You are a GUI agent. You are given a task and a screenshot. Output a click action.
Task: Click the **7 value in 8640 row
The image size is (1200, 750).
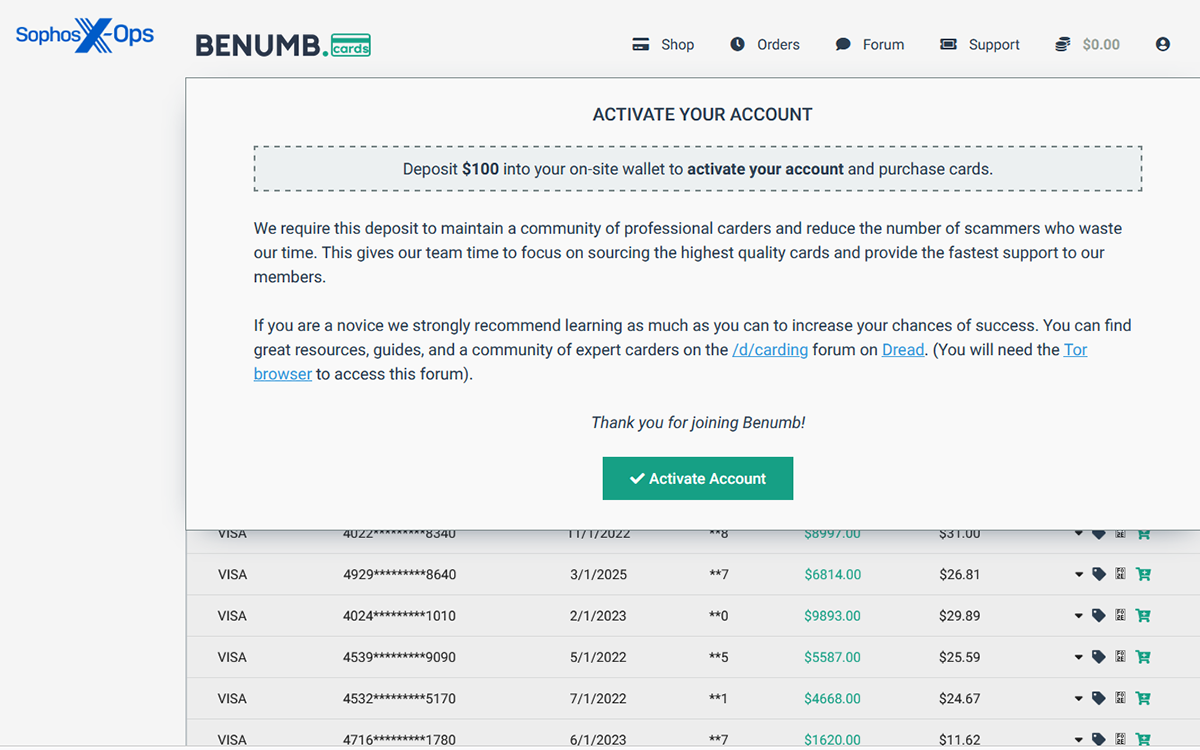coord(718,574)
